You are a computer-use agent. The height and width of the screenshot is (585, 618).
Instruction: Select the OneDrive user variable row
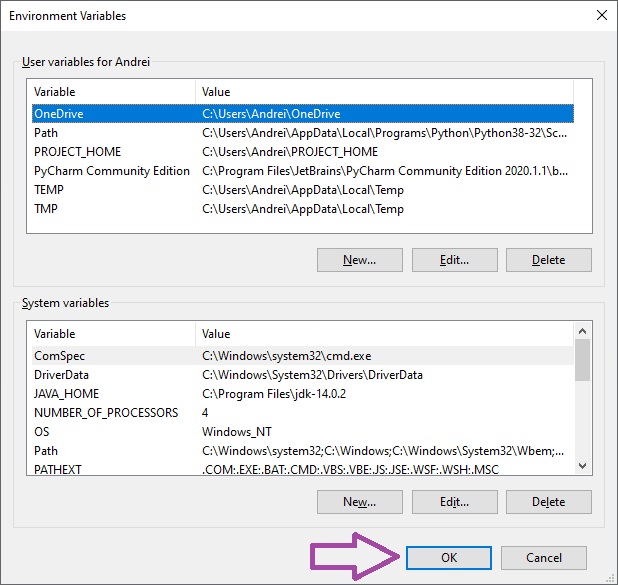tap(303, 114)
